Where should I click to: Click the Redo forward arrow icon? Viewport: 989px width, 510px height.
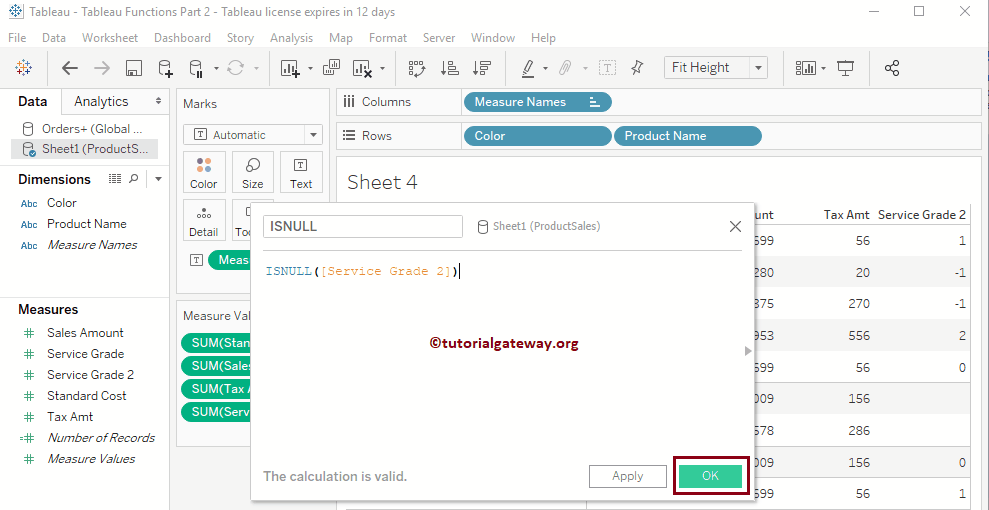click(102, 68)
